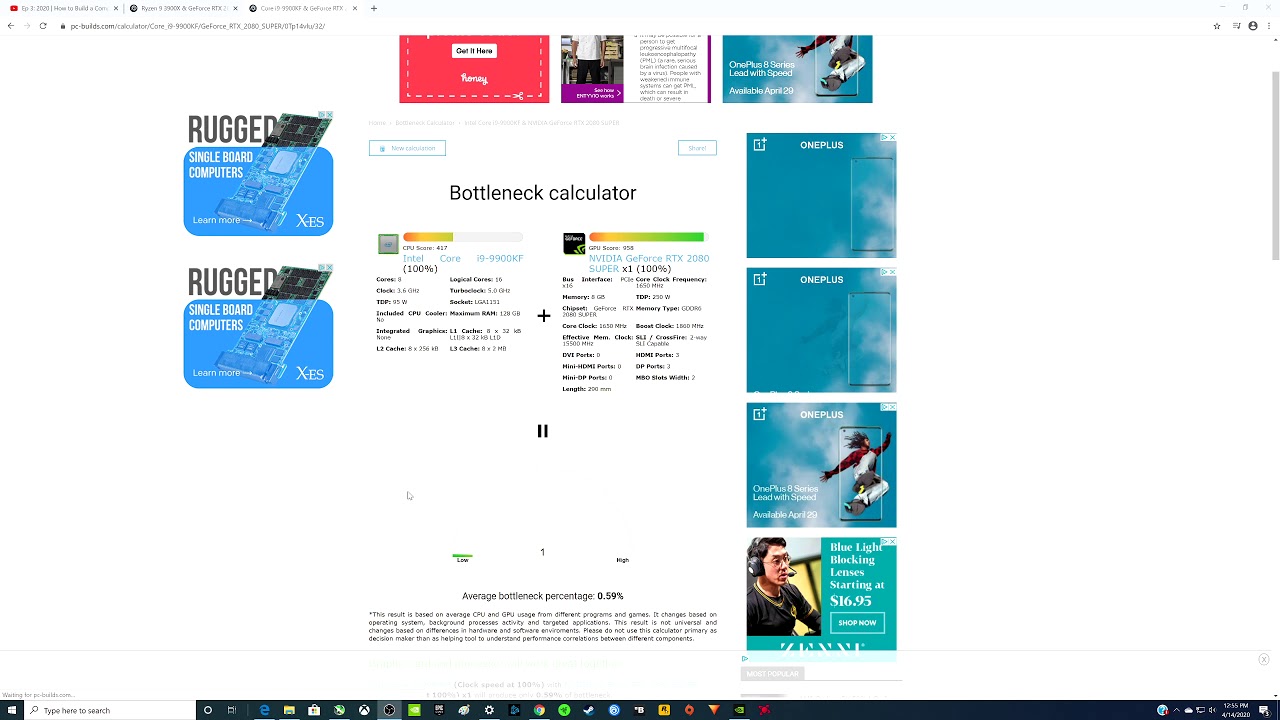Open the notification center icon
1280x720 pixels.
click(x=1265, y=710)
